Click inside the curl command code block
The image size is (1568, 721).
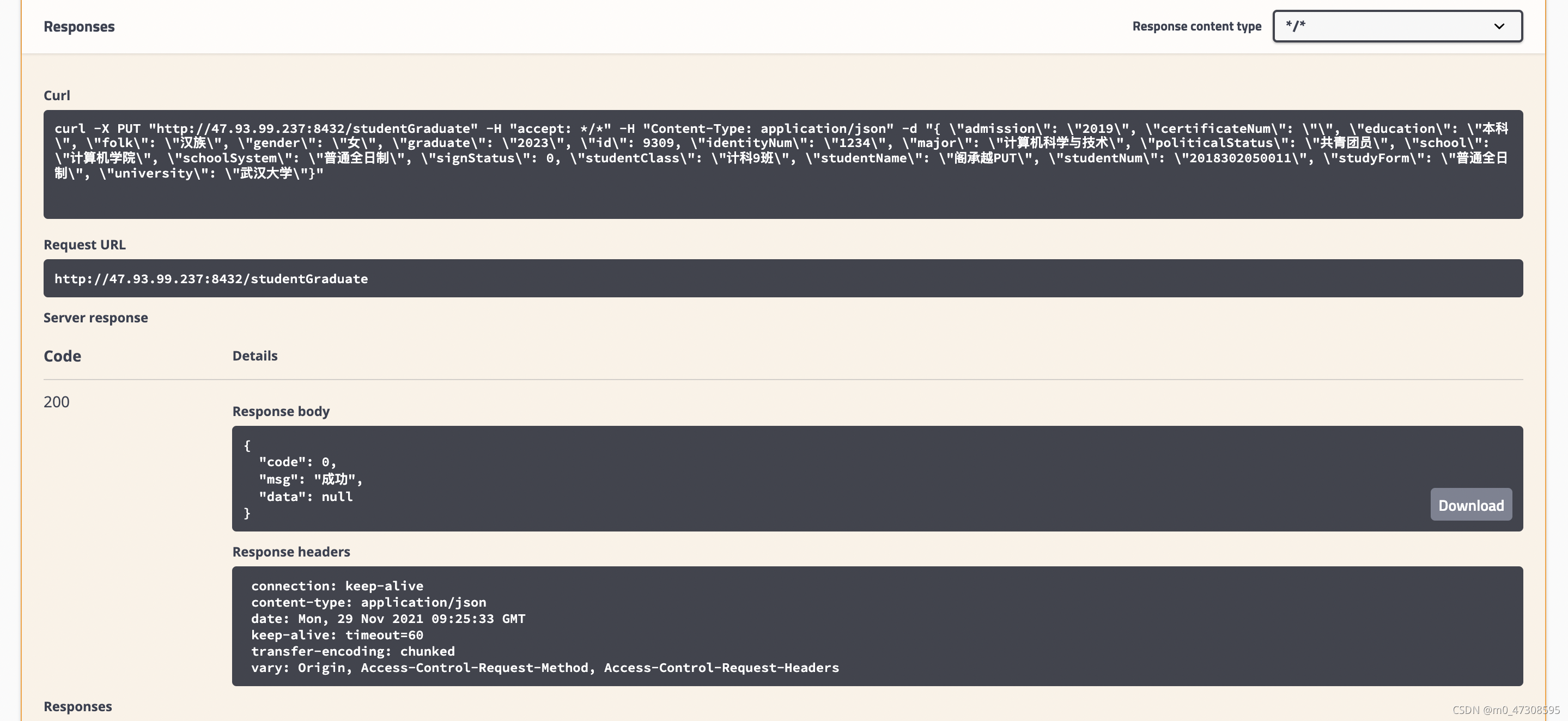(782, 164)
